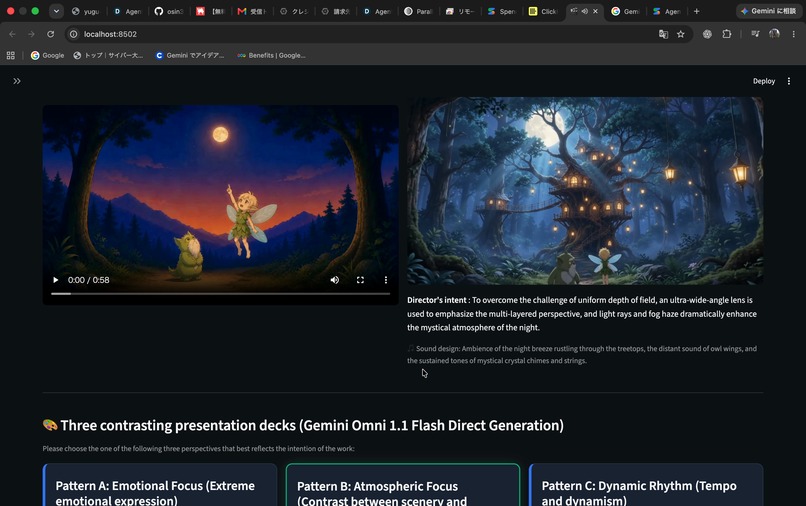This screenshot has width=806, height=506.
Task: Go back in browser history
Action: (x=12, y=34)
